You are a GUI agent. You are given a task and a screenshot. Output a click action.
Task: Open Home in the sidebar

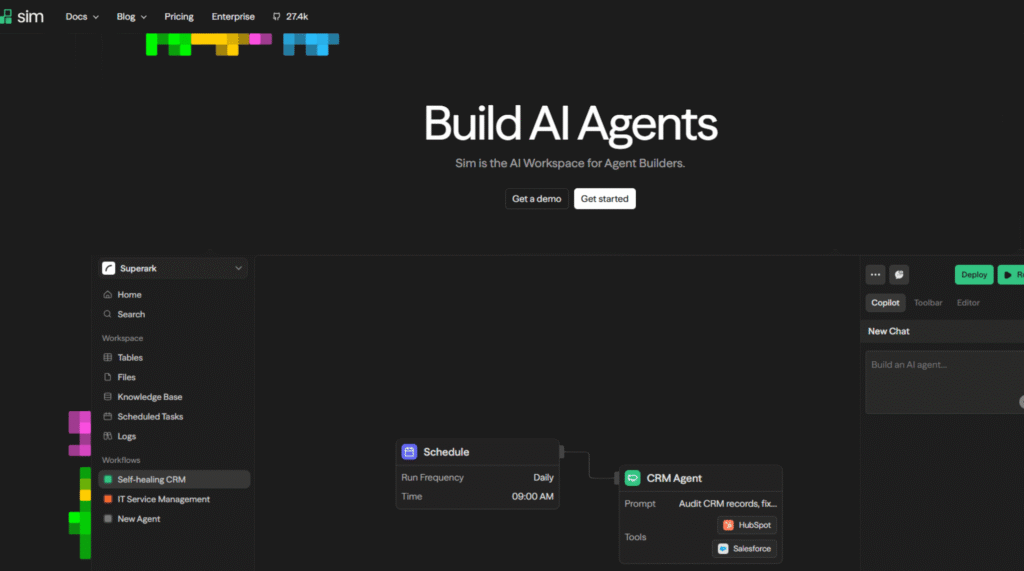pos(129,295)
